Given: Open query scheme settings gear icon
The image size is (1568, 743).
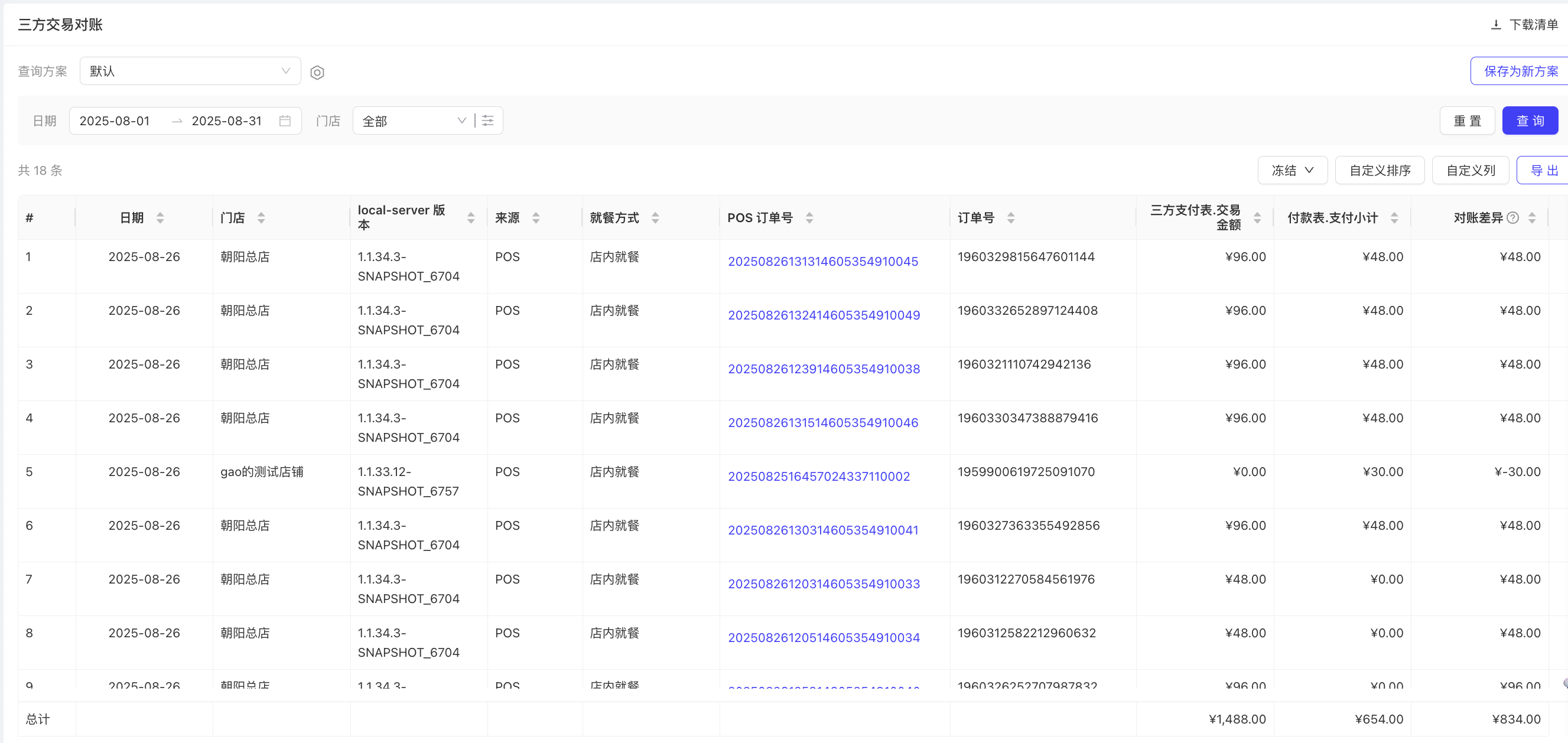Looking at the screenshot, I should tap(317, 73).
